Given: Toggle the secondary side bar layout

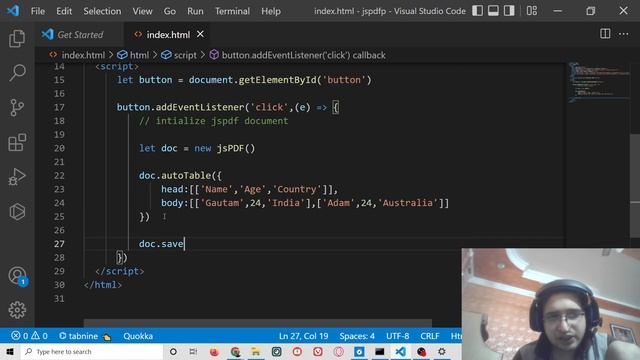Looking at the screenshot, I should 509,11.
